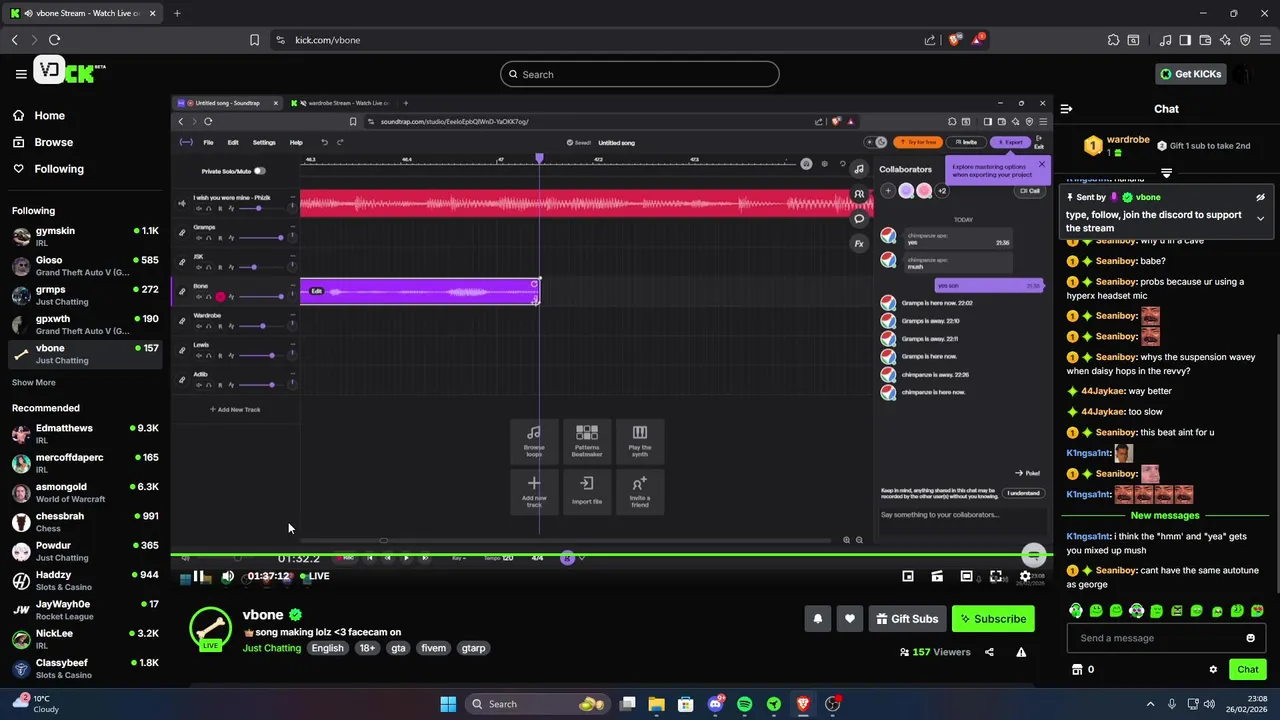Open Spotify from taskbar
This screenshot has width=1280, height=720.
[x=744, y=704]
